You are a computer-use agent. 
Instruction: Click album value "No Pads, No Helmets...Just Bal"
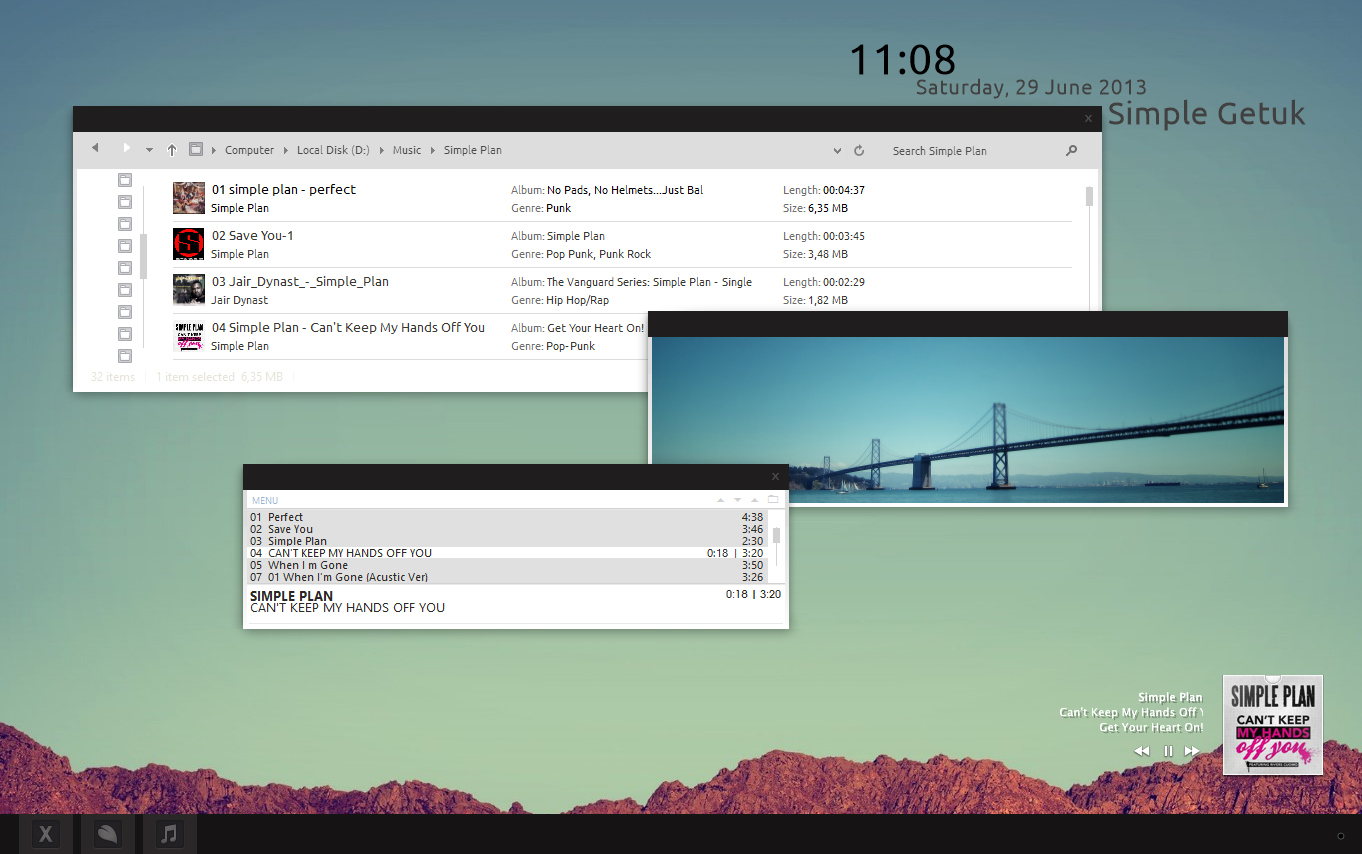[x=625, y=190]
